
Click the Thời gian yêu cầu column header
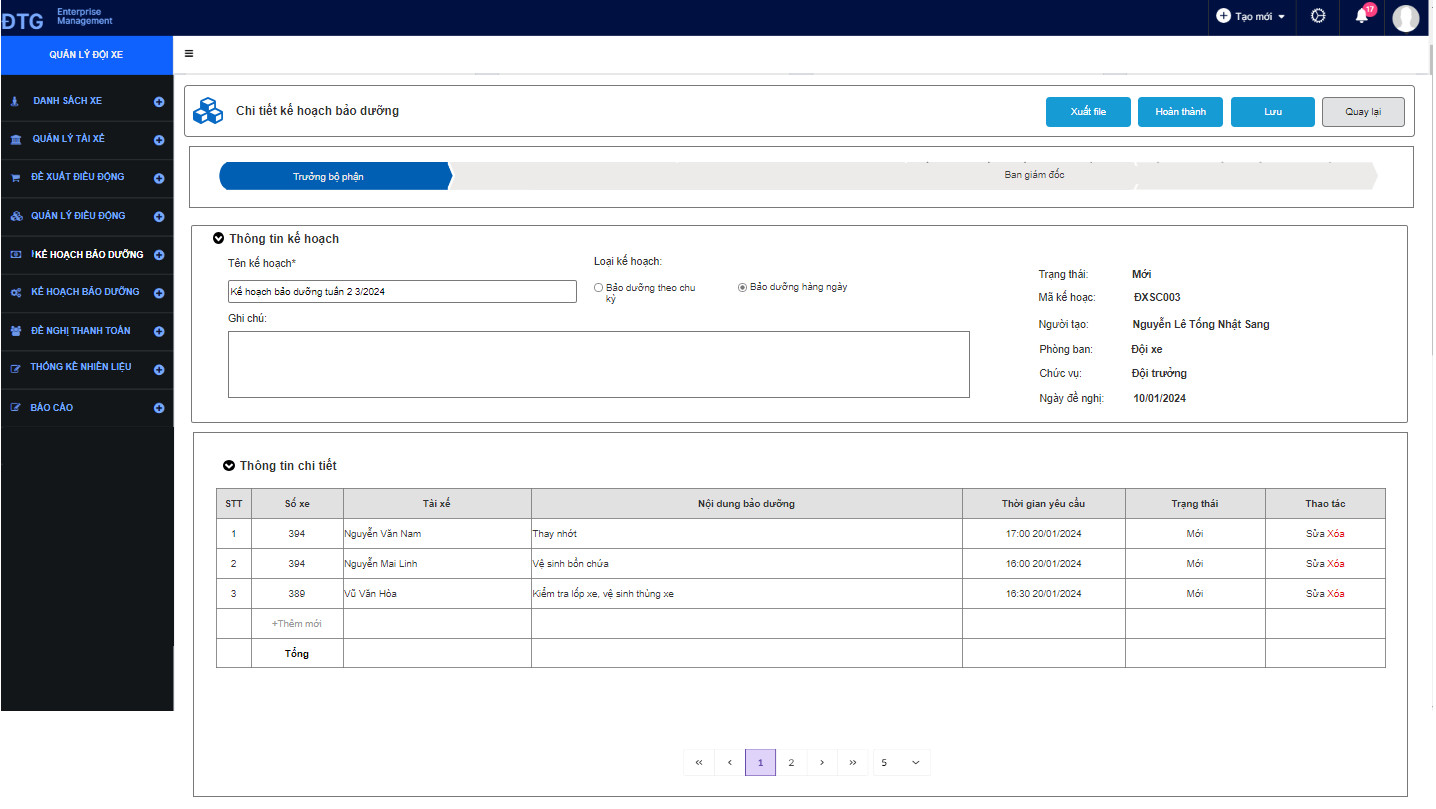point(1043,504)
